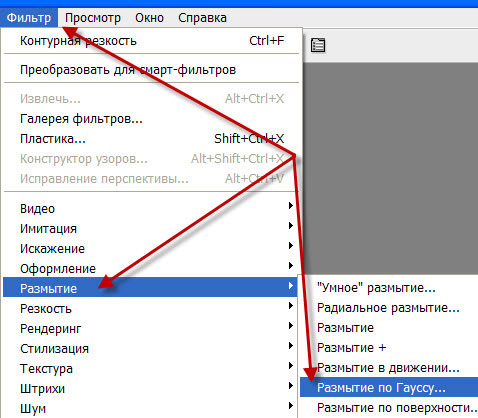Screen dimensions: 478x418
Task: Choose Размытие по поверхности... filter
Action: click(389, 407)
